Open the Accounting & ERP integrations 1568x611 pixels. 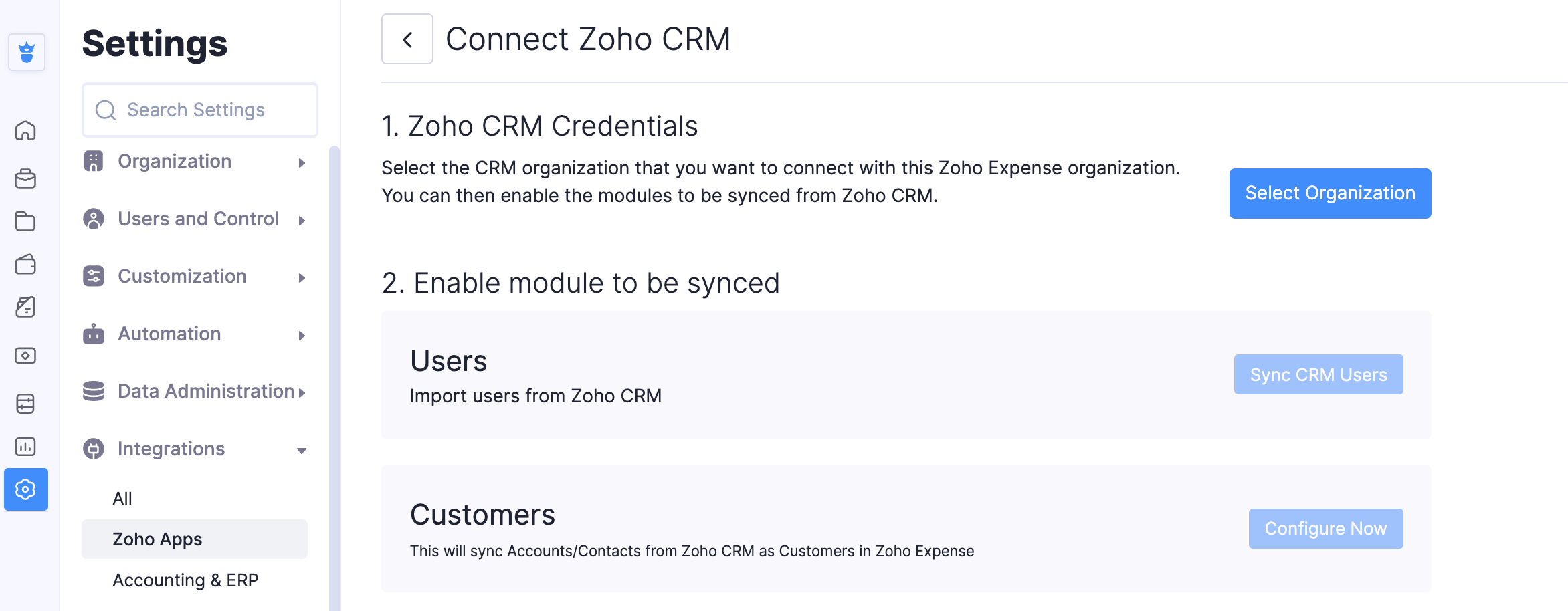pos(185,580)
